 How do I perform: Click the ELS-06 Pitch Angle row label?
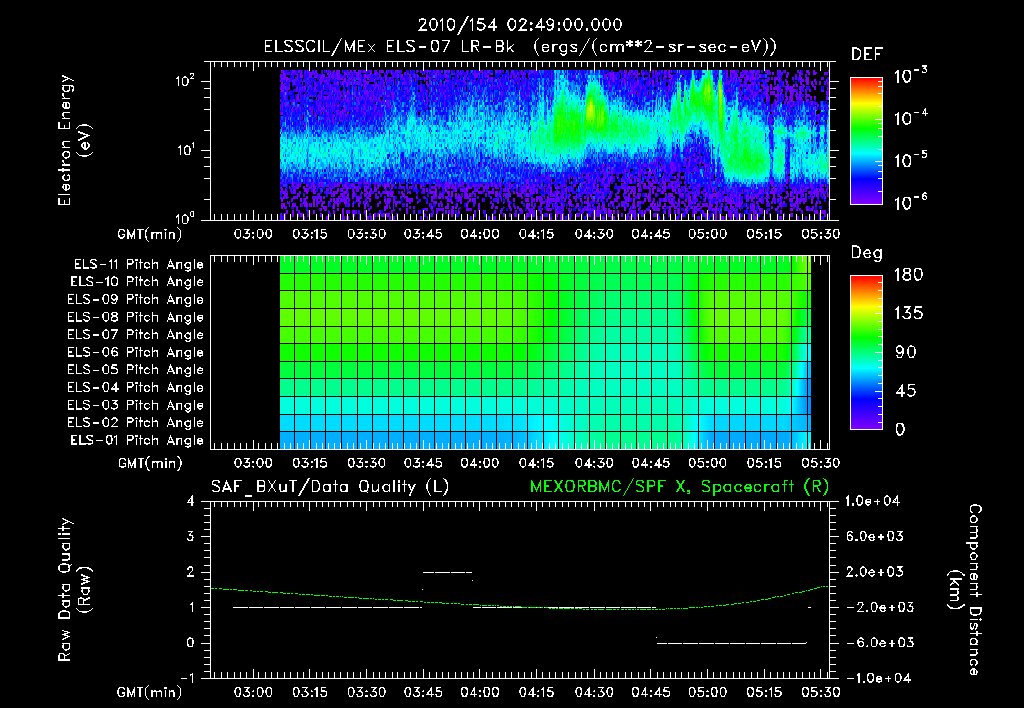[136, 352]
